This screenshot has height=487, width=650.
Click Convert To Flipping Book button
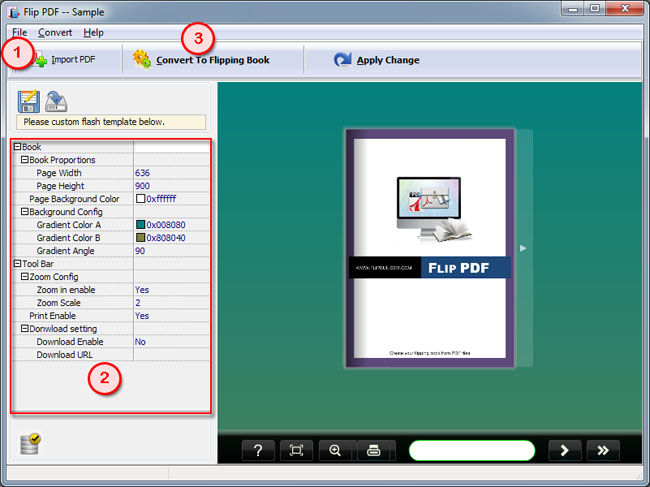pyautogui.click(x=201, y=60)
